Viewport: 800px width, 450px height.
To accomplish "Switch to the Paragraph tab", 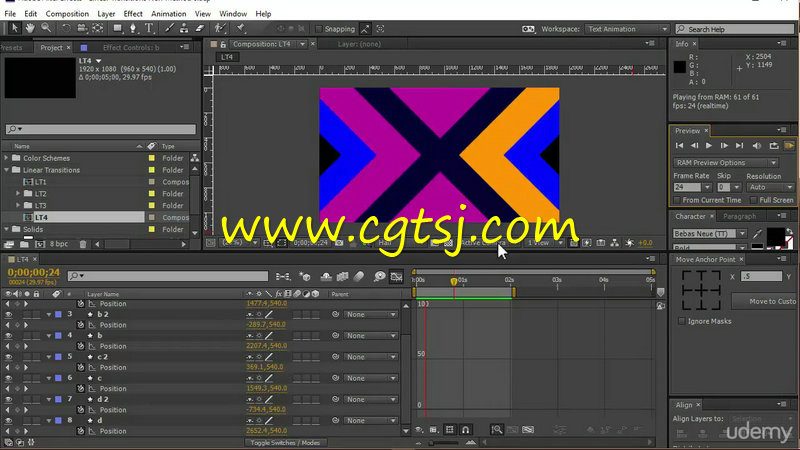I will 739,216.
